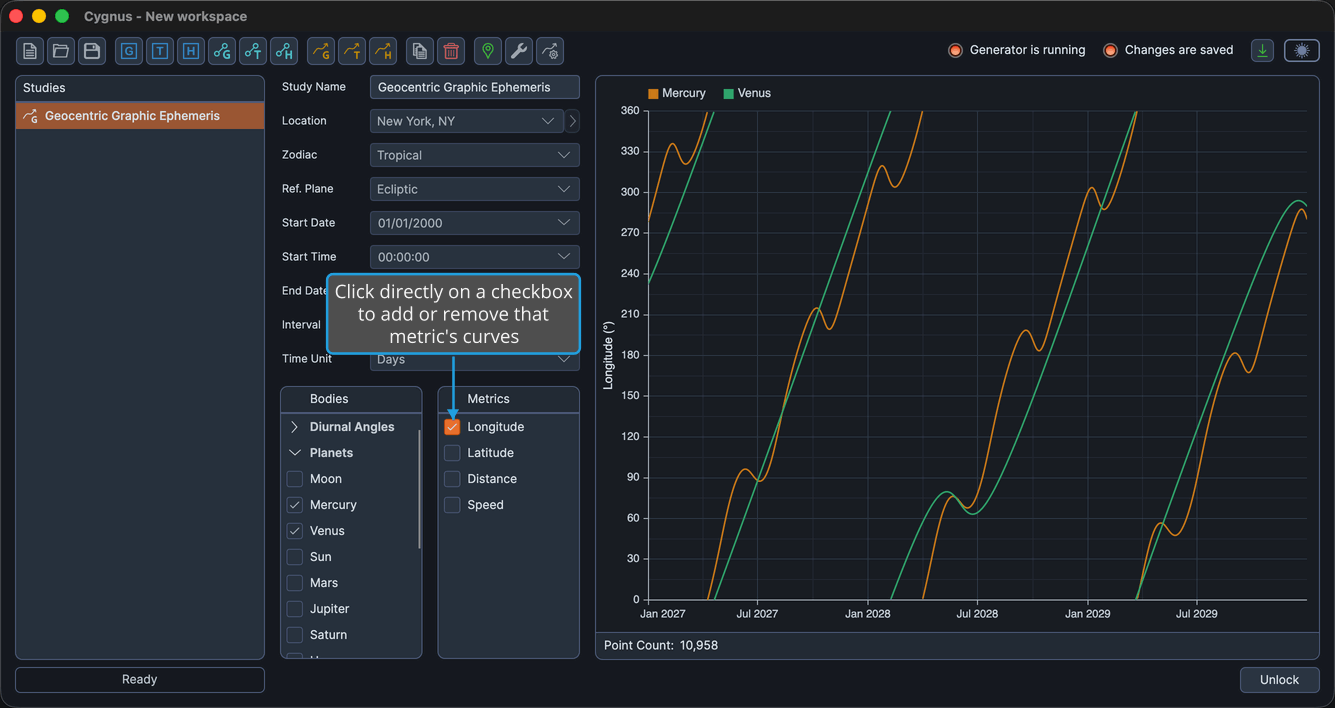
Task: Uncheck the Venus body checkbox
Action: (295, 531)
